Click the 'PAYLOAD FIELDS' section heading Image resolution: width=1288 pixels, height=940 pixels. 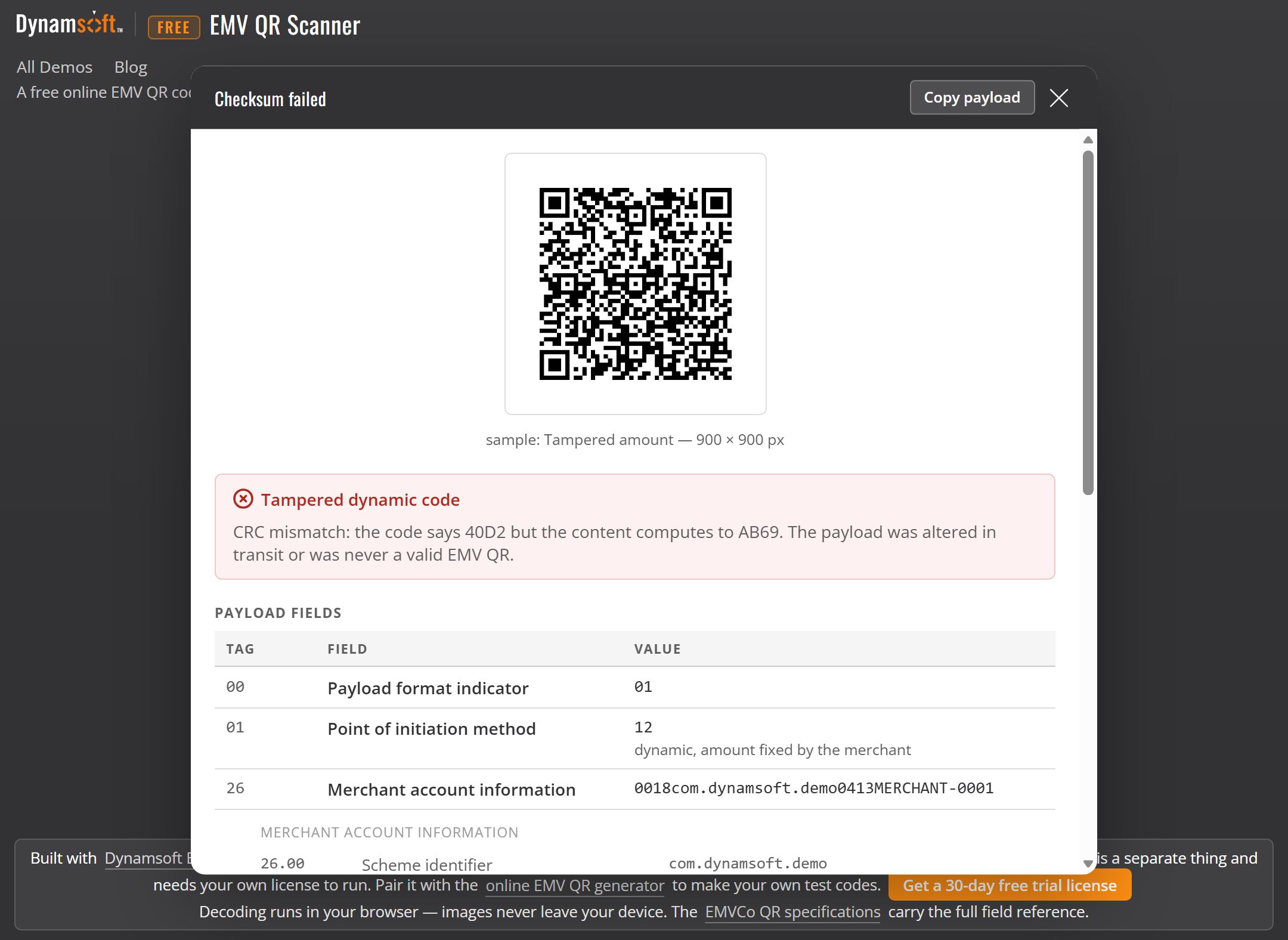coord(278,613)
